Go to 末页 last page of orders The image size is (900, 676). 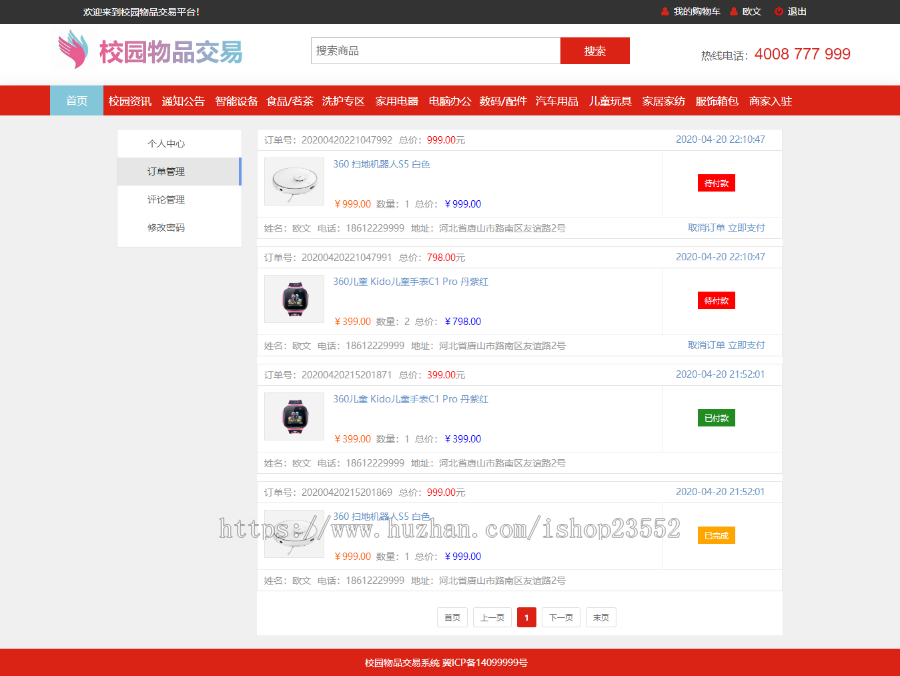click(601, 617)
